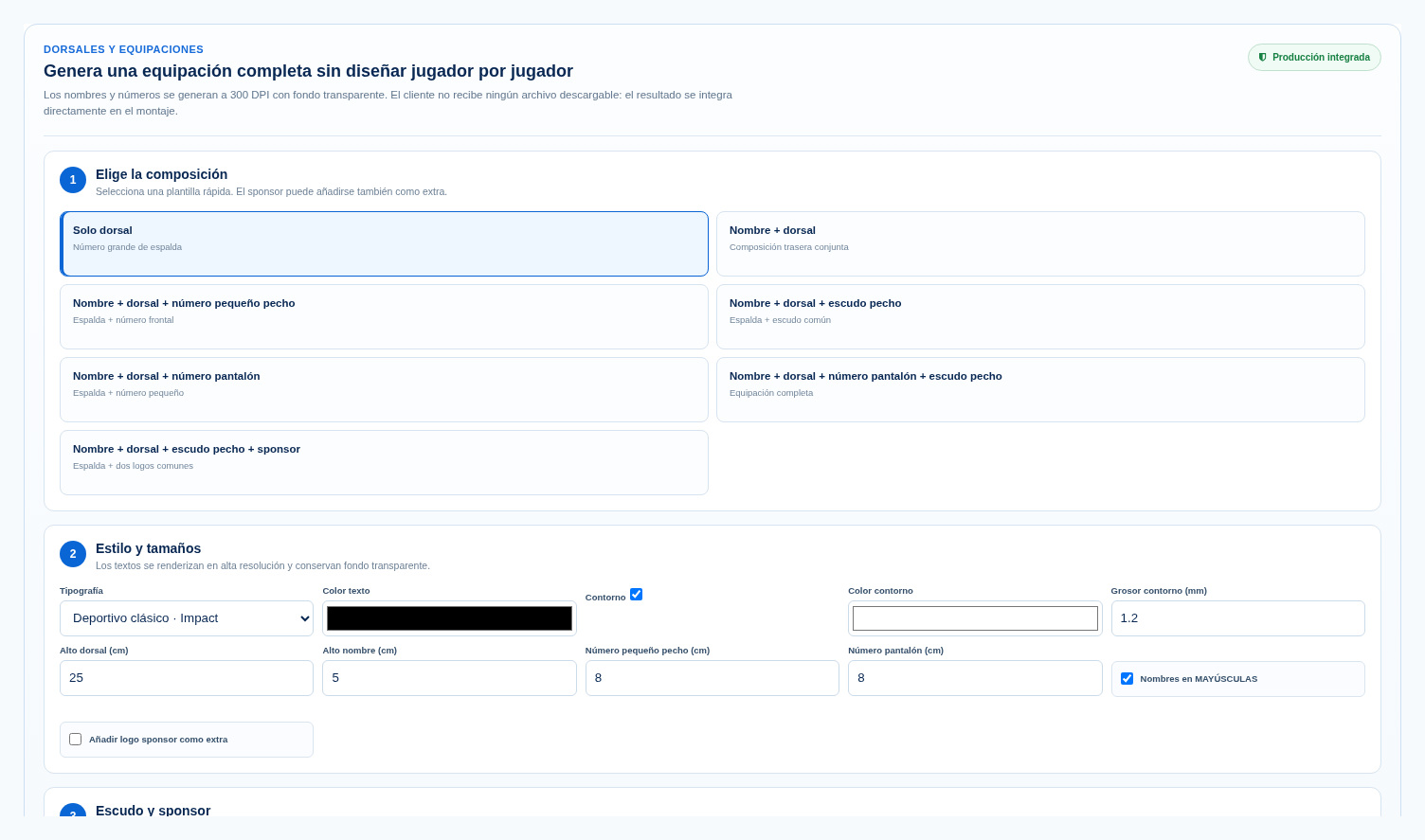Toggle "Nombres en MAYÚSCULAS" checkbox
The width and height of the screenshot is (1425, 840).
[1127, 679]
